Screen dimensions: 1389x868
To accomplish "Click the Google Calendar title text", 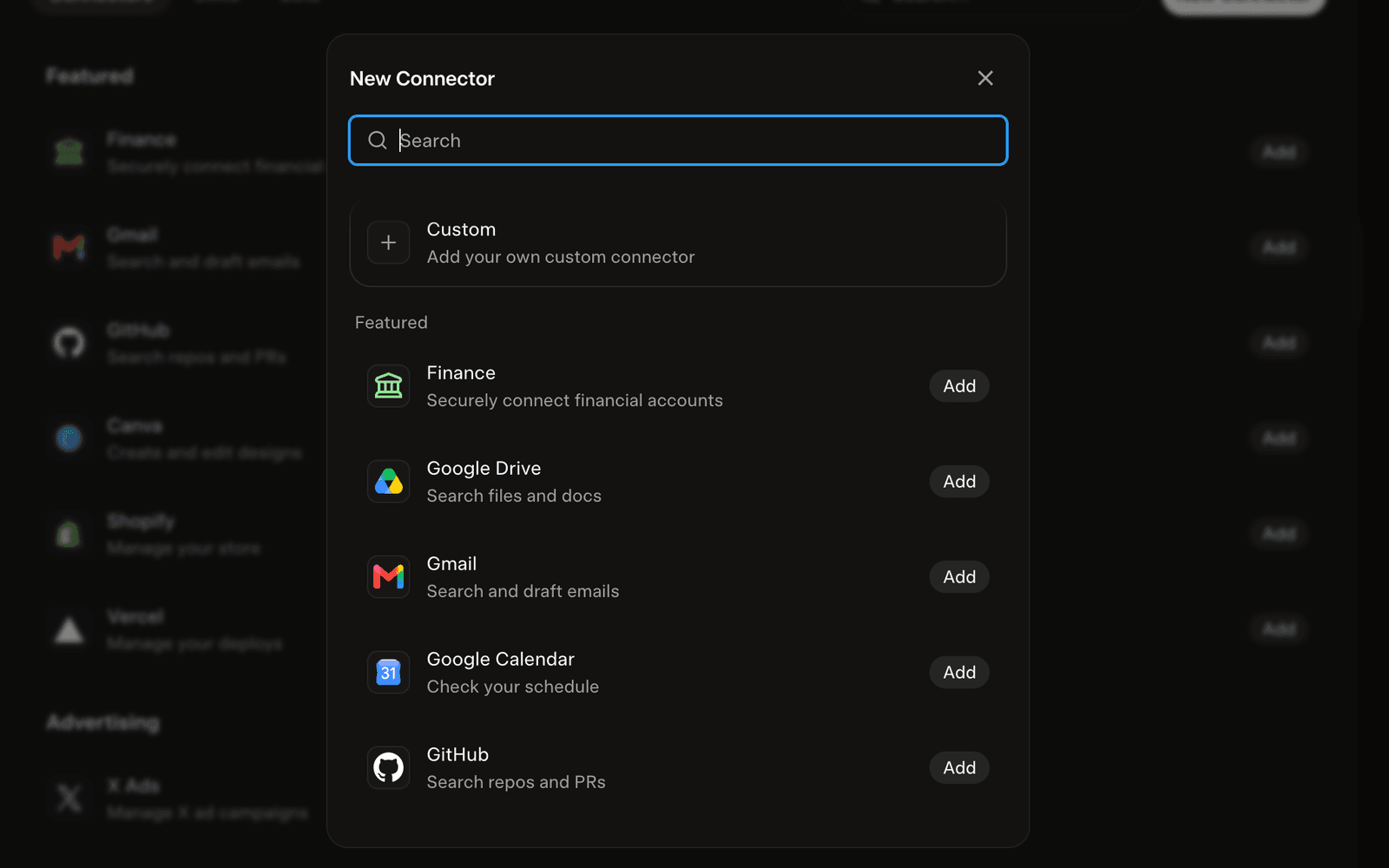I will 500,660.
